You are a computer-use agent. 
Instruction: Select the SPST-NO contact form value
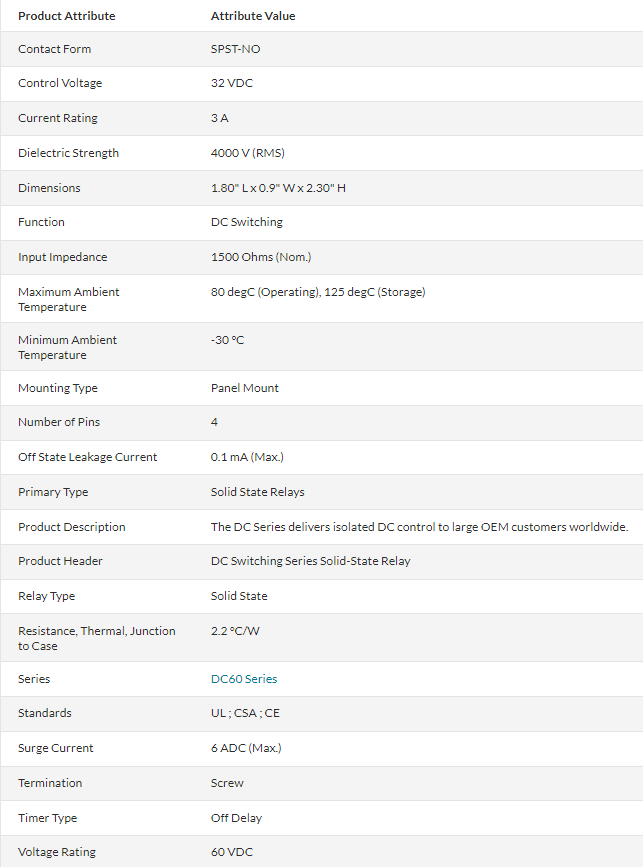[235, 49]
